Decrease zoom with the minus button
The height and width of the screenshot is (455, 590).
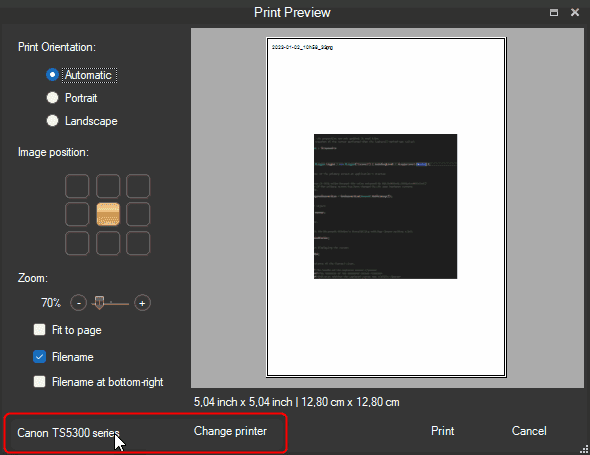tap(79, 303)
